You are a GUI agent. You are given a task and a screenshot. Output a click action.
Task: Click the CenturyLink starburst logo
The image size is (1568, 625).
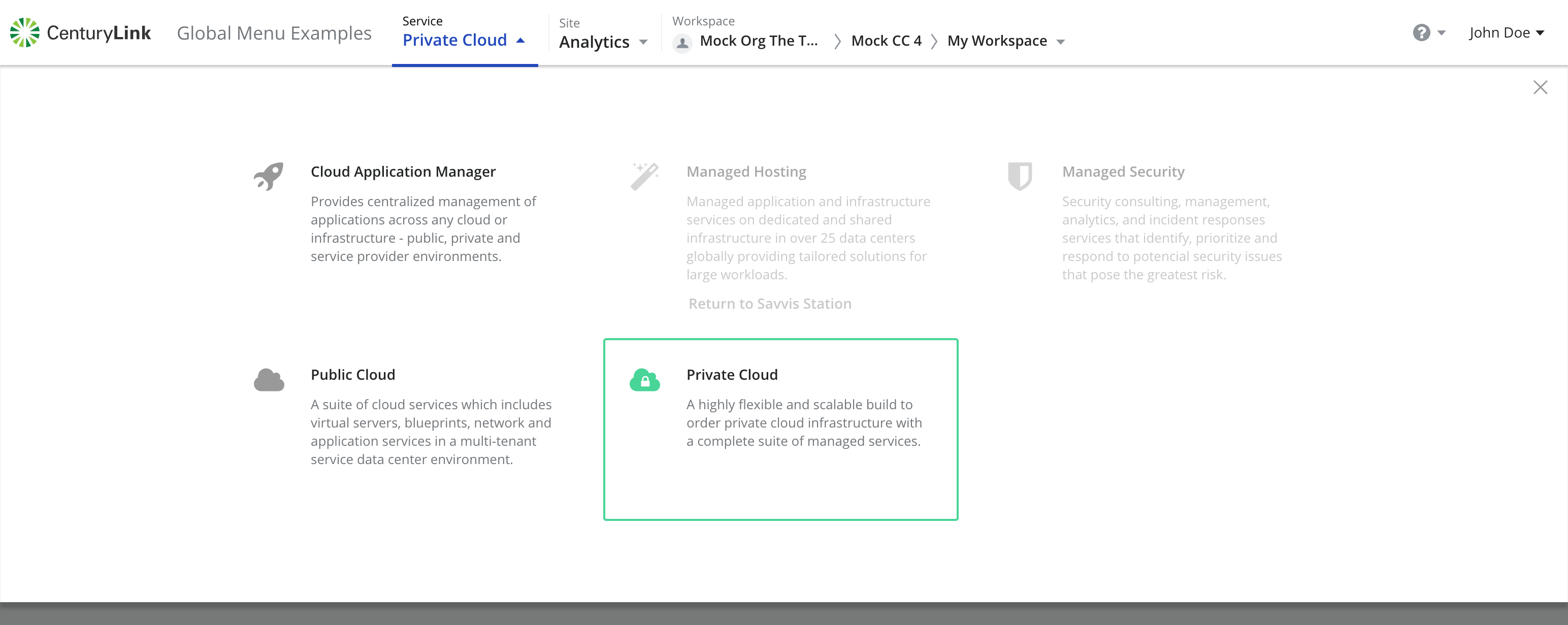click(x=25, y=33)
